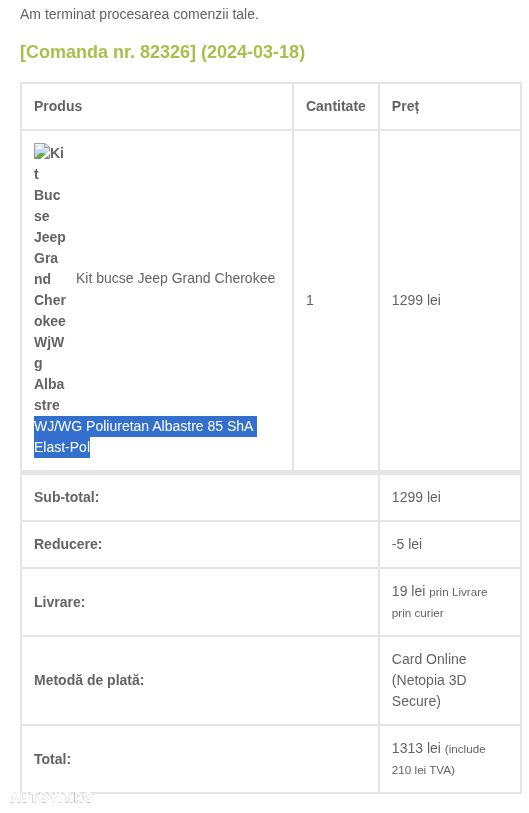529x813 pixels.
Task: Select the highlighted WJ/WG Poliuretan Albastre text
Action: 145,426
